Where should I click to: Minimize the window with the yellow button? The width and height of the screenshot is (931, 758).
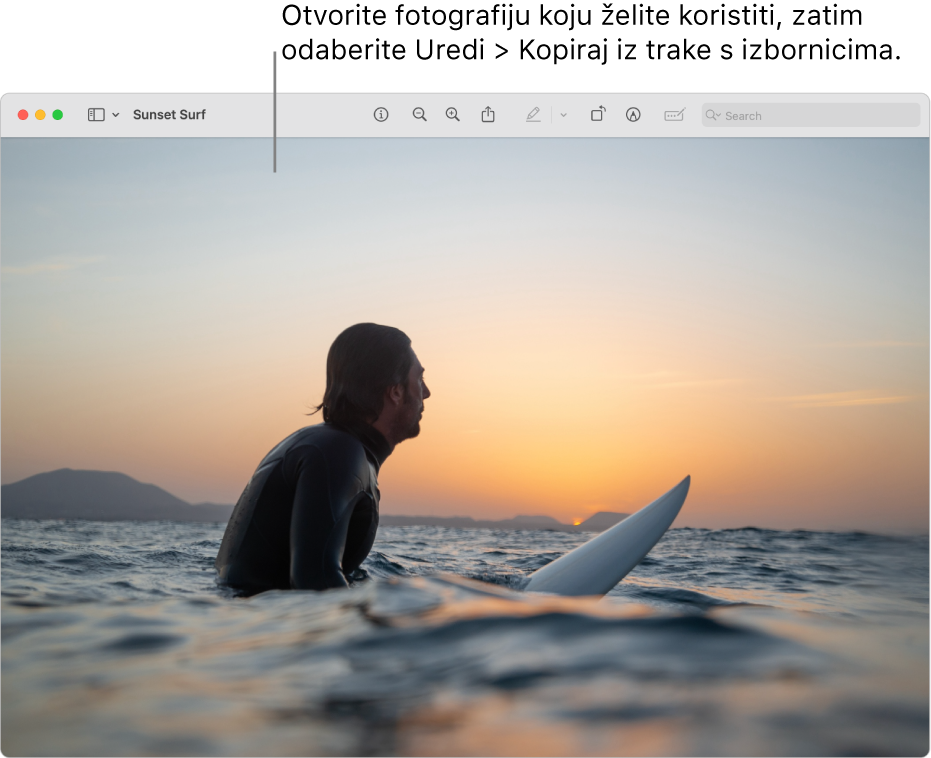40,115
